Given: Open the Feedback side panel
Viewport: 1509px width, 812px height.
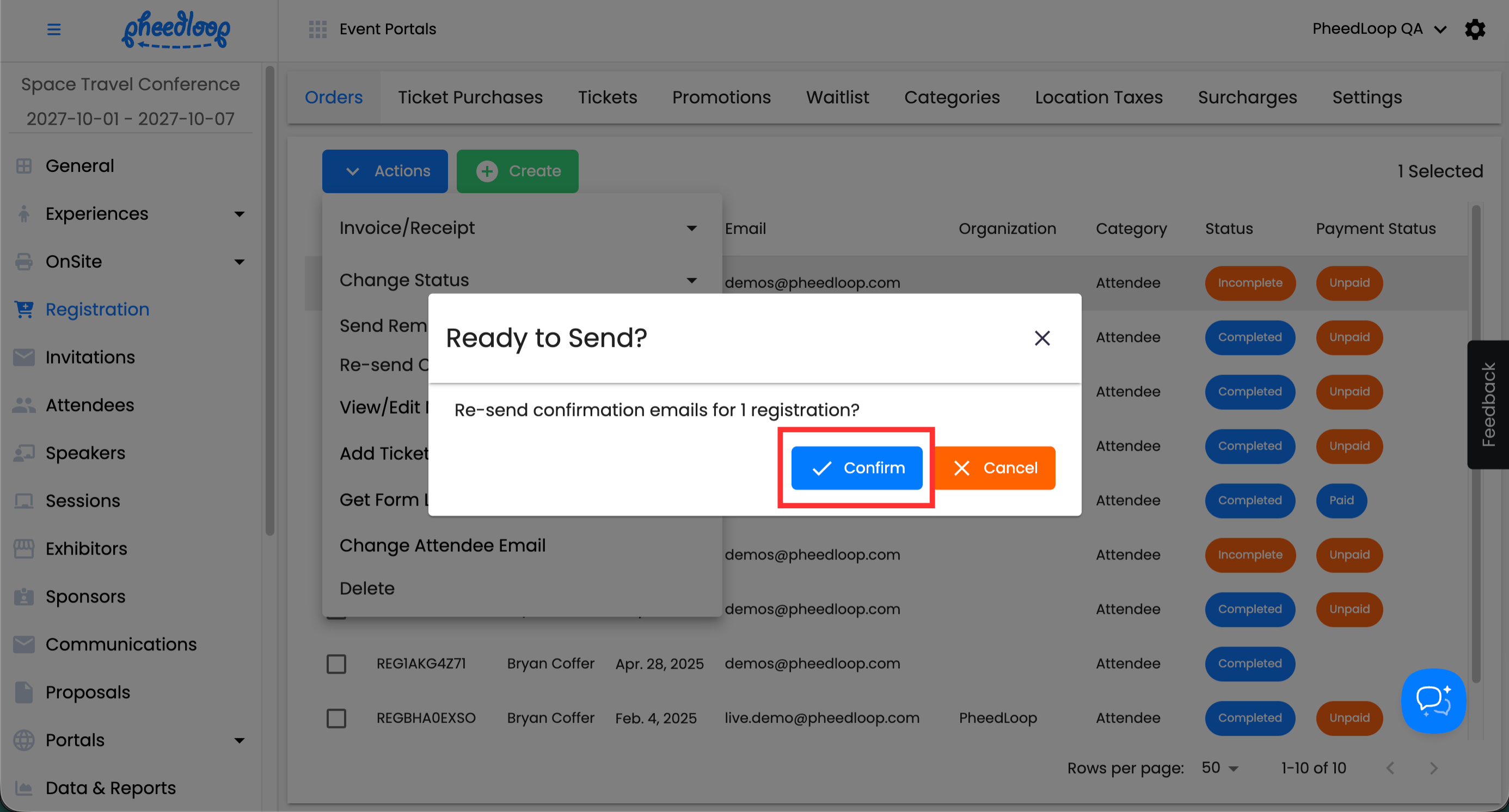Looking at the screenshot, I should [x=1488, y=404].
